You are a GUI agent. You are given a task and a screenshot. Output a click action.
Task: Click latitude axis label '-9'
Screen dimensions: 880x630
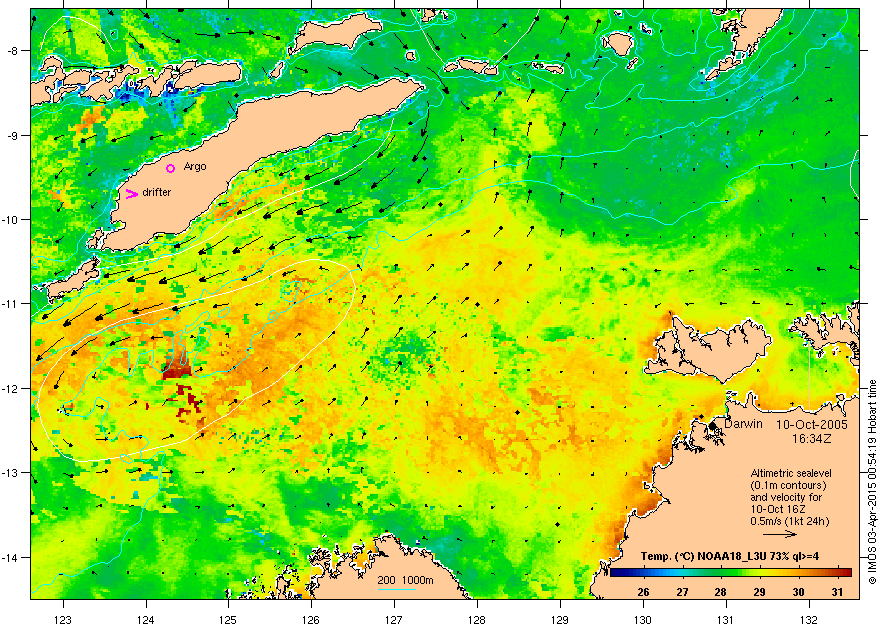pyautogui.click(x=13, y=135)
